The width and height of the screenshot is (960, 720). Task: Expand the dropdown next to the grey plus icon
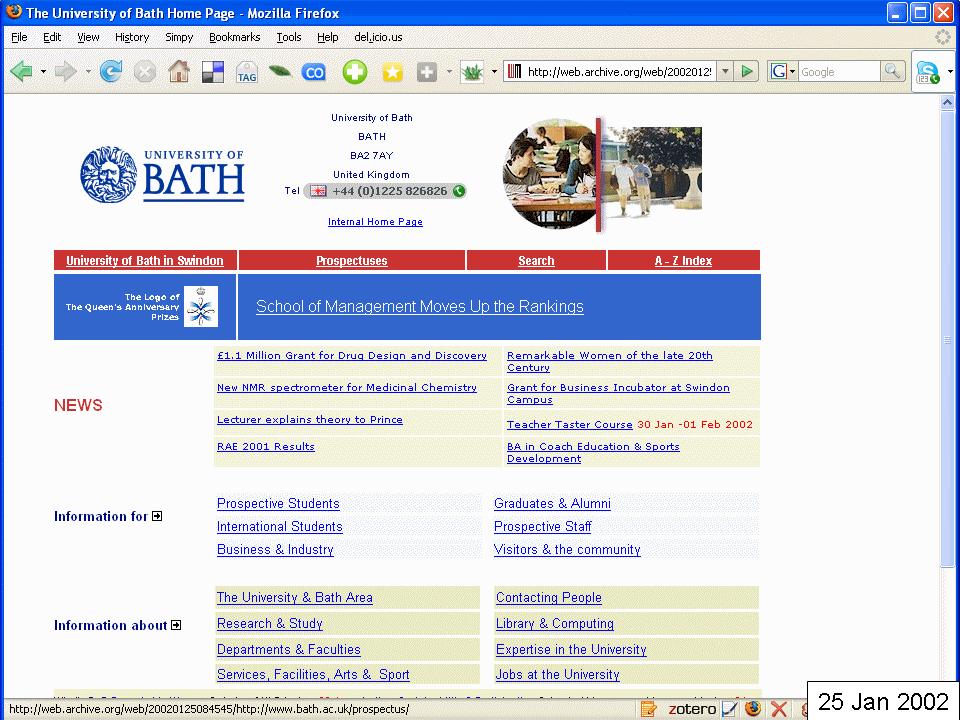449,72
